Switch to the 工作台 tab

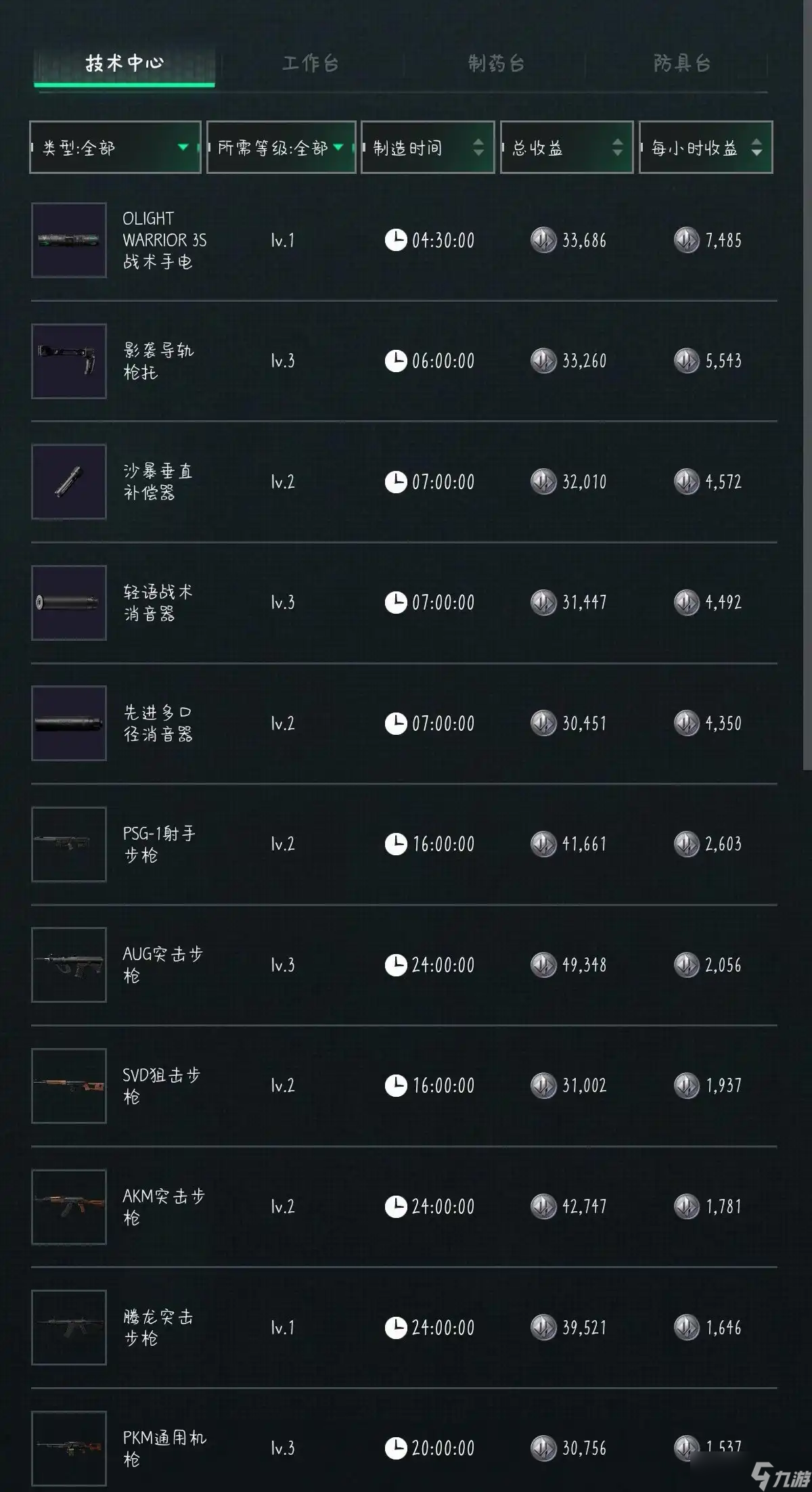point(310,64)
